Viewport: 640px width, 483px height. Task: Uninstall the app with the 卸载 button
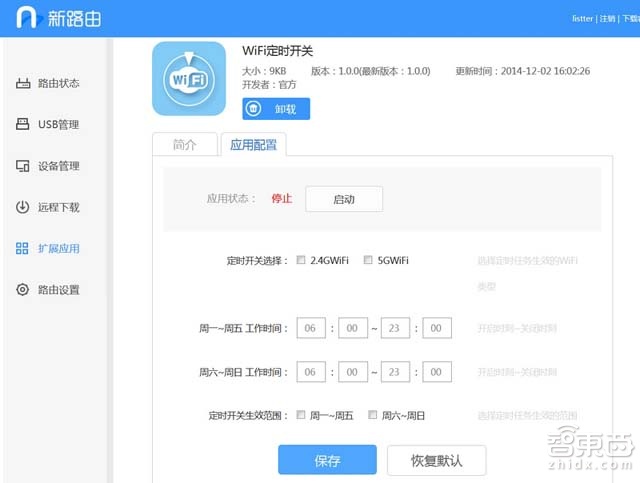click(276, 109)
